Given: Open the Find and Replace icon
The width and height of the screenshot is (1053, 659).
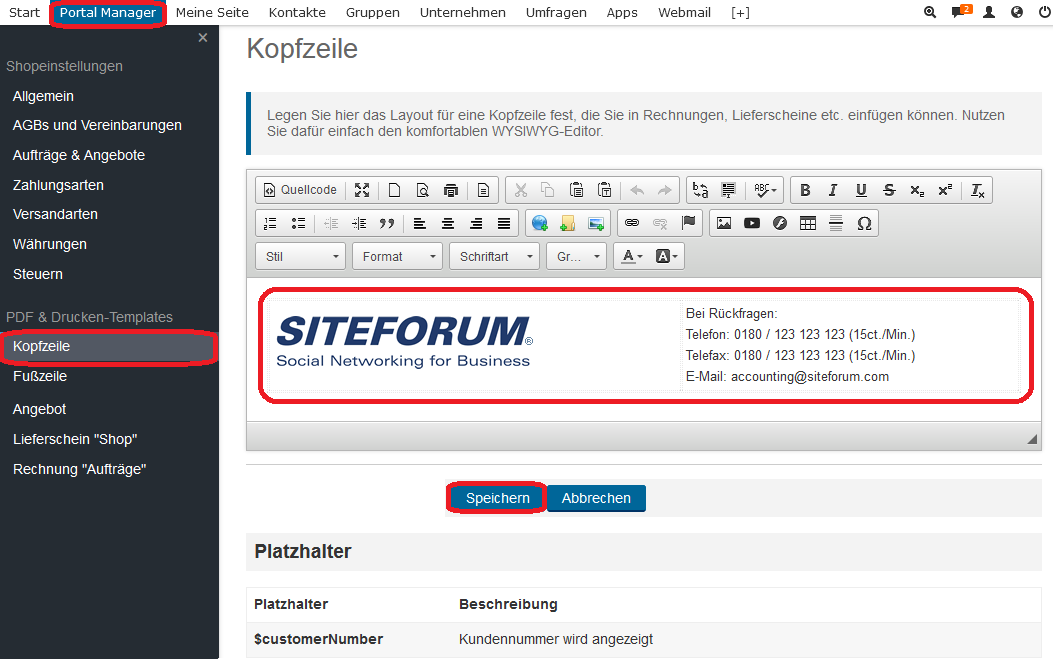Looking at the screenshot, I should pos(700,190).
